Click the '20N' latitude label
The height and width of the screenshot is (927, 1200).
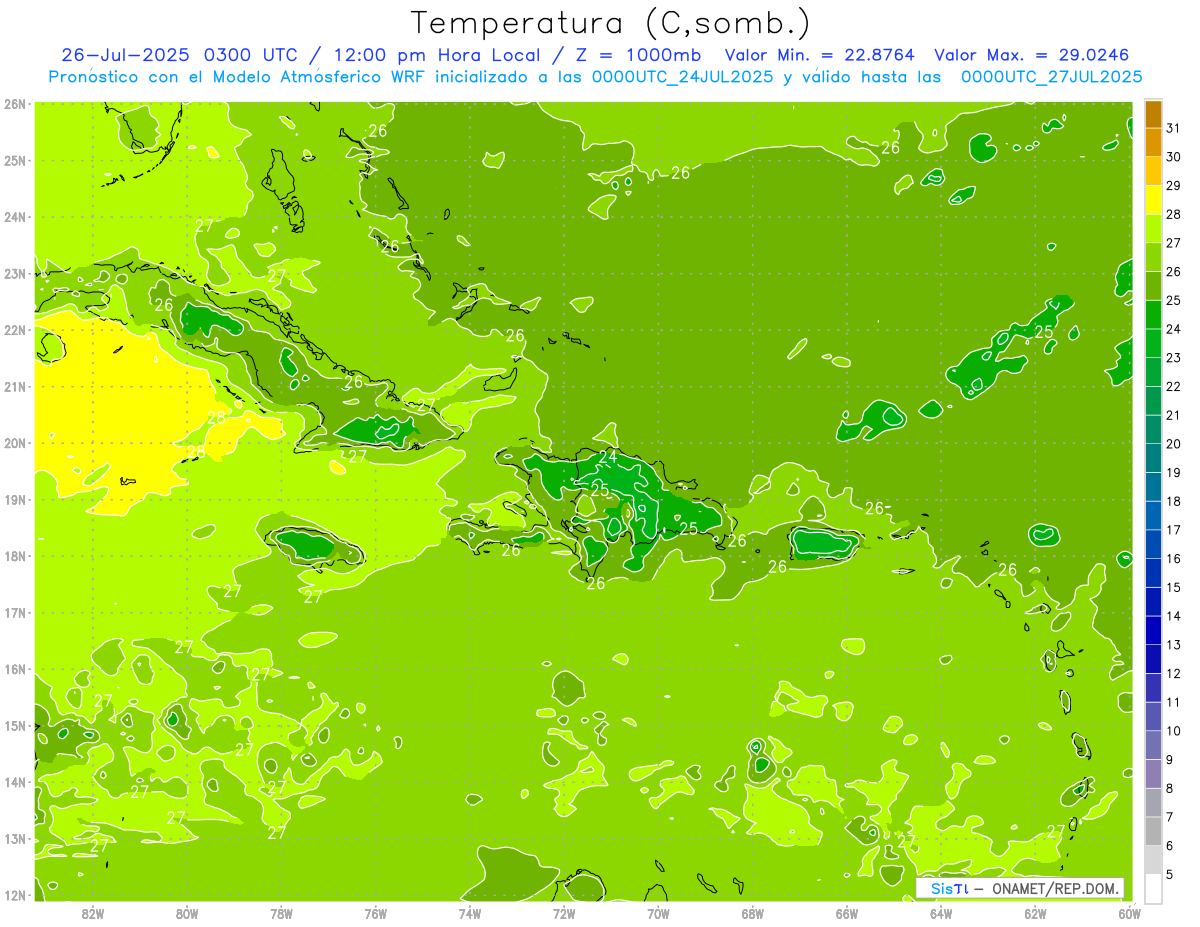tap(14, 443)
